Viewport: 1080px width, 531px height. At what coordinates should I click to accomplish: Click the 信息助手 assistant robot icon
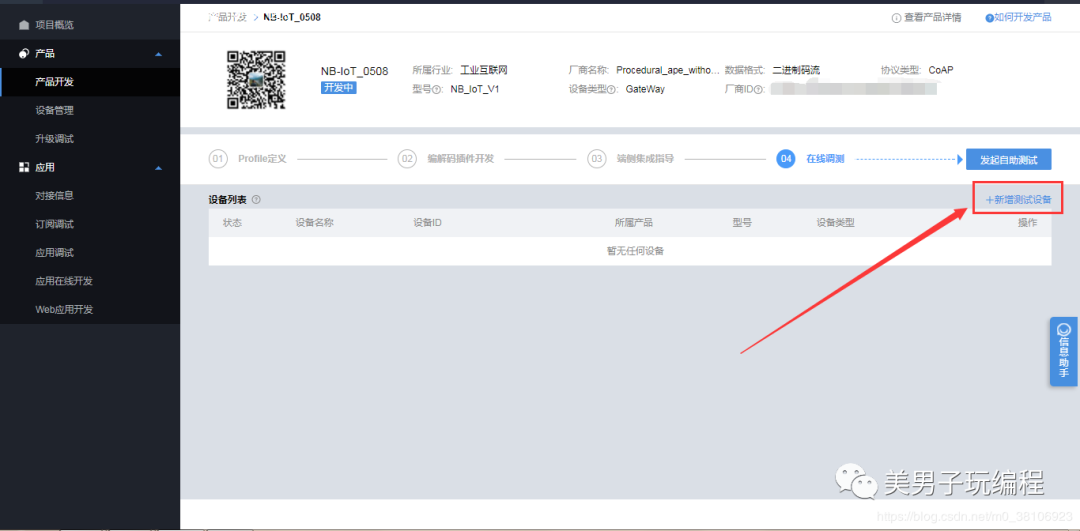point(1063,329)
